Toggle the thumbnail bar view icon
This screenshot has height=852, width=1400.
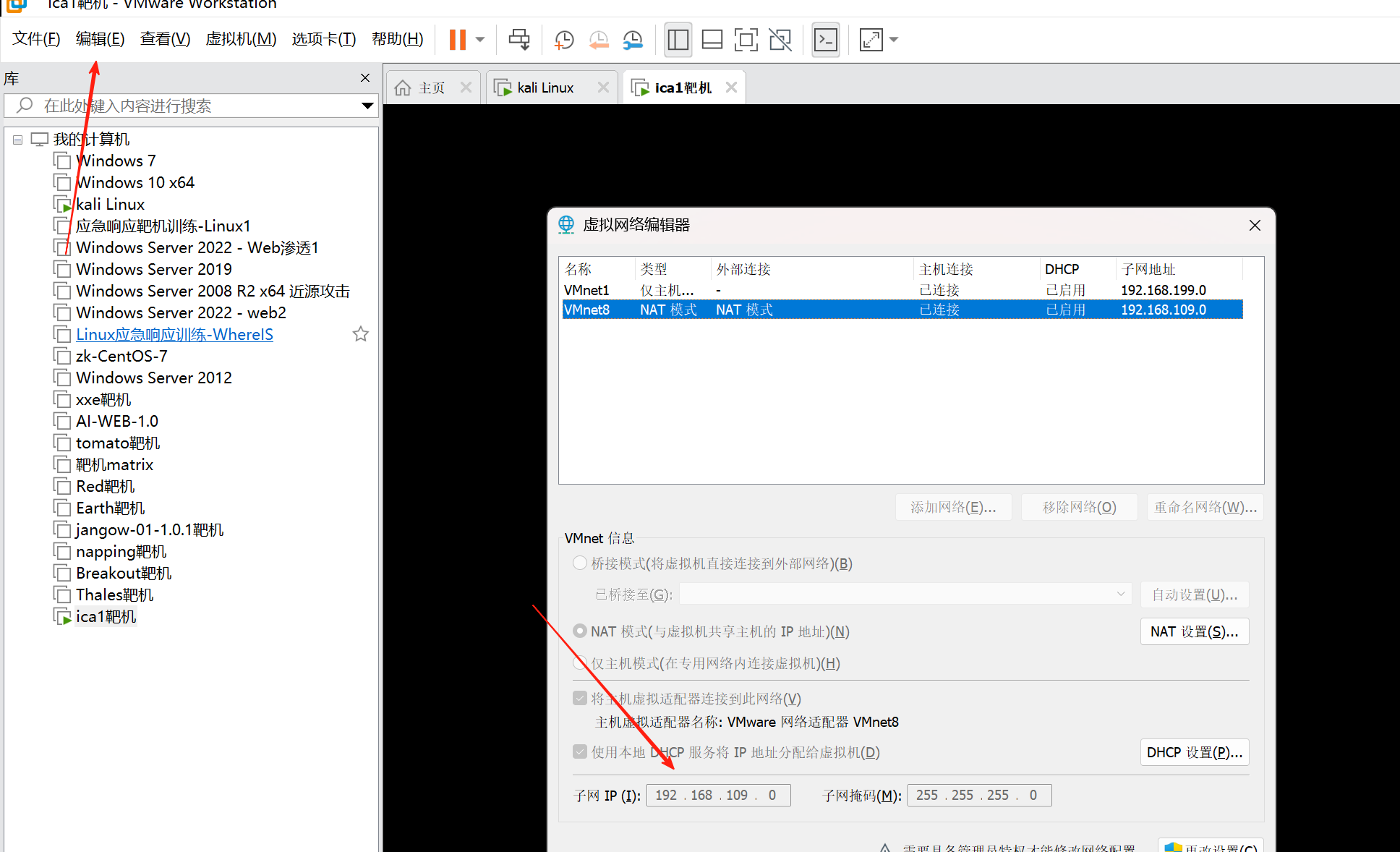(x=712, y=39)
